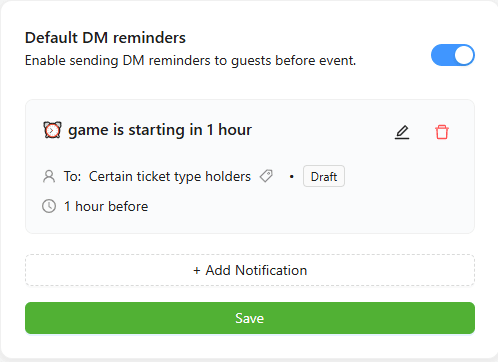Click the '1 hour before' timing text
The height and width of the screenshot is (362, 498).
click(x=106, y=206)
